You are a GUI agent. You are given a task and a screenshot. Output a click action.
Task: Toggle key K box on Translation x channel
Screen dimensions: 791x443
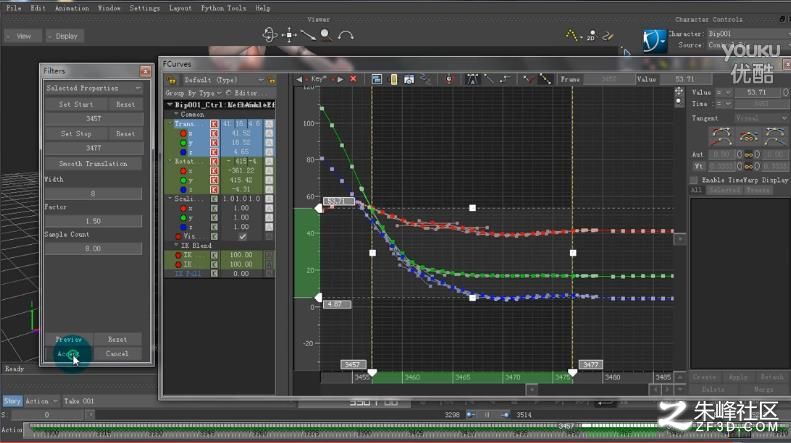(x=214, y=134)
